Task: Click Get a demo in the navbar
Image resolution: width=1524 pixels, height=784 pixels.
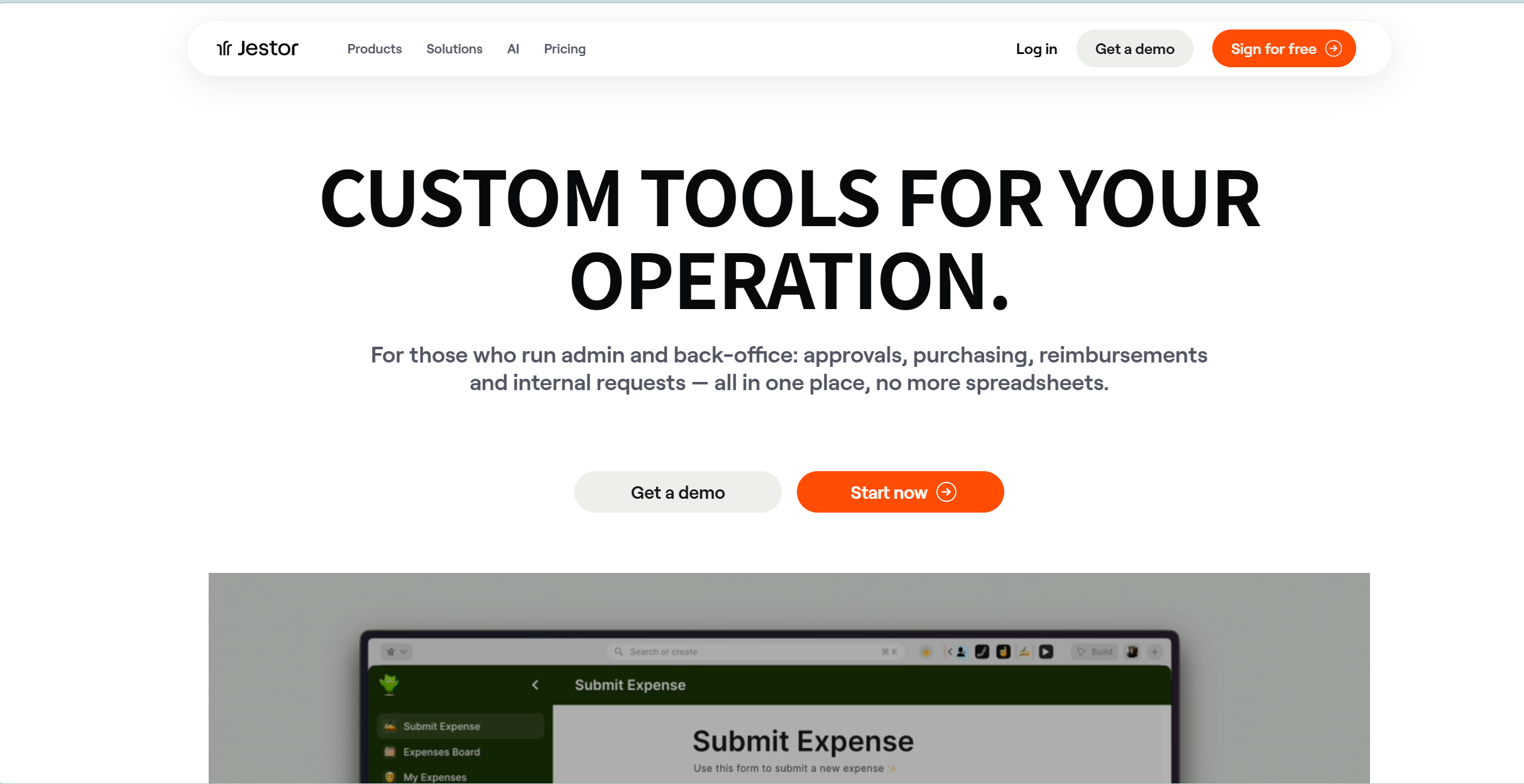Action: pos(1134,48)
